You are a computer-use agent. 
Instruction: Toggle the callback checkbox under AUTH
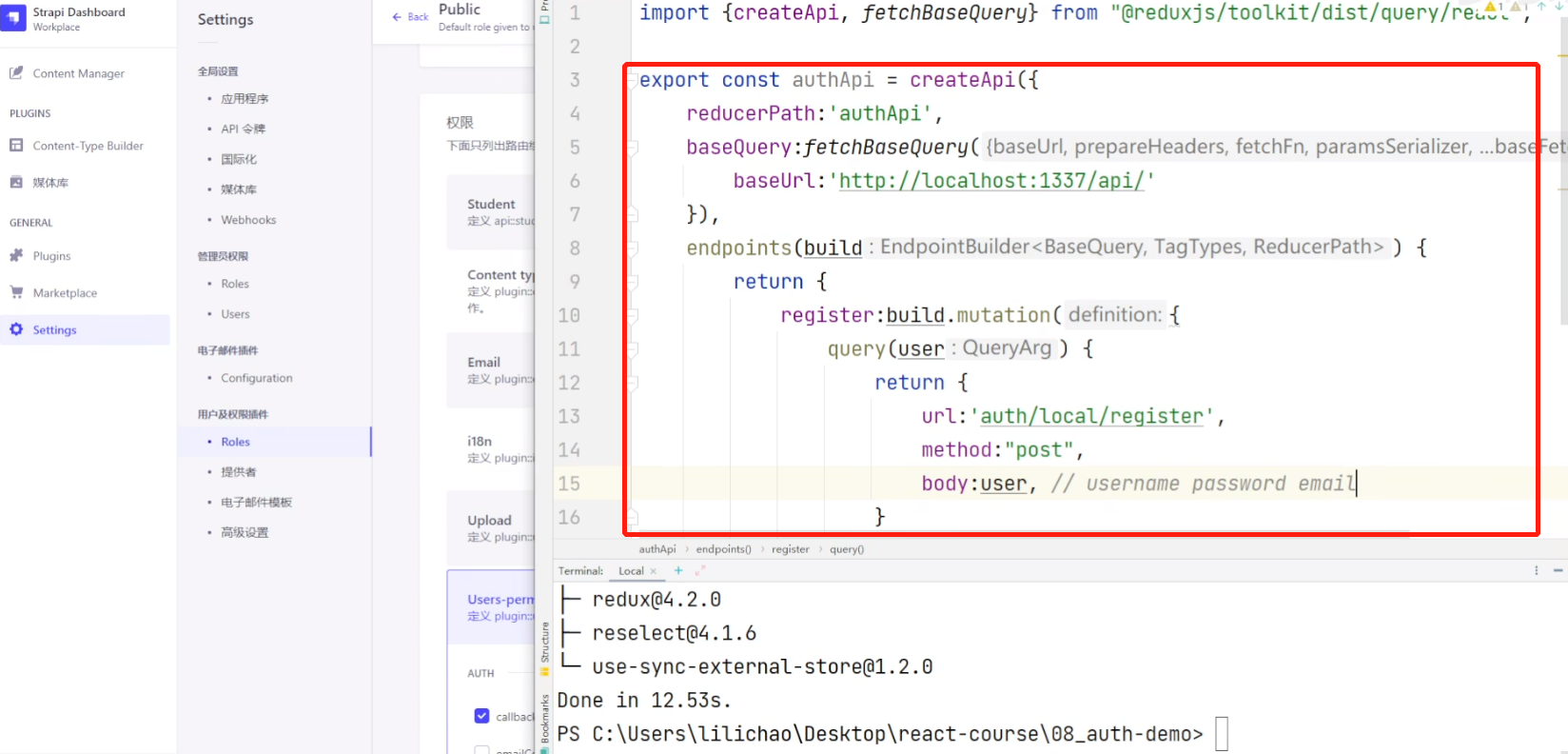coord(481,716)
